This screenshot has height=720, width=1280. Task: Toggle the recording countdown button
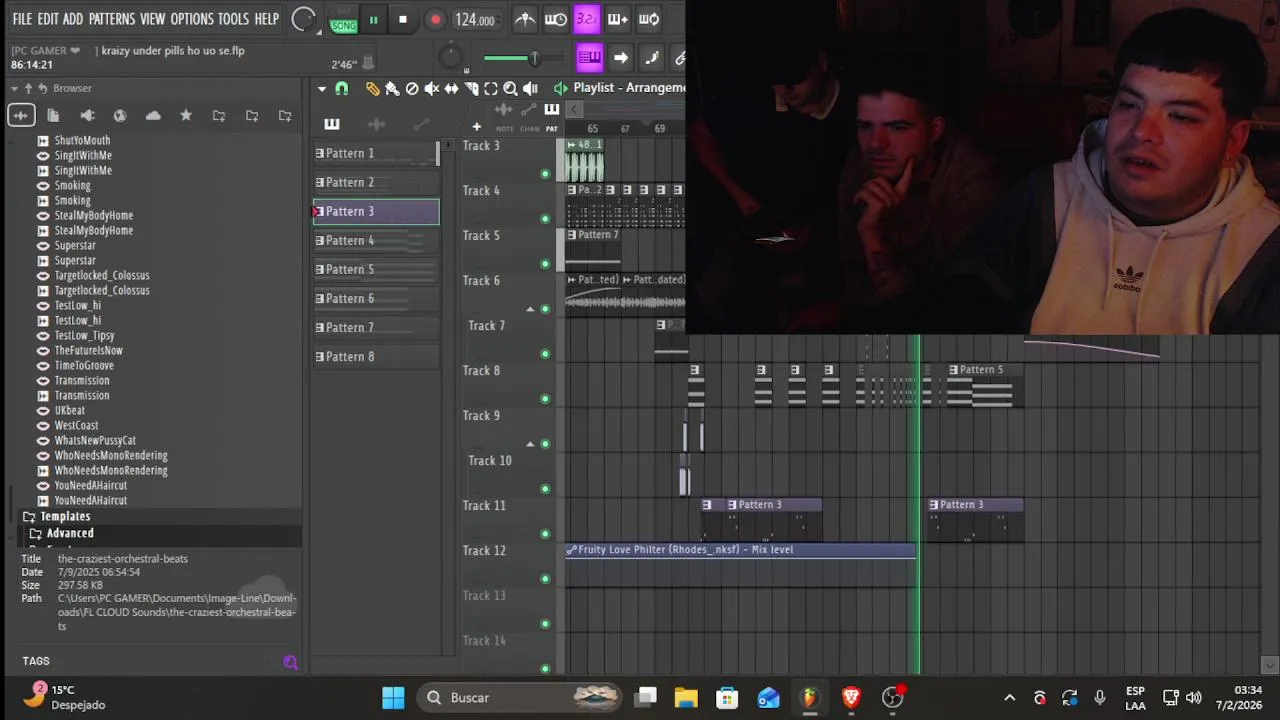[586, 19]
